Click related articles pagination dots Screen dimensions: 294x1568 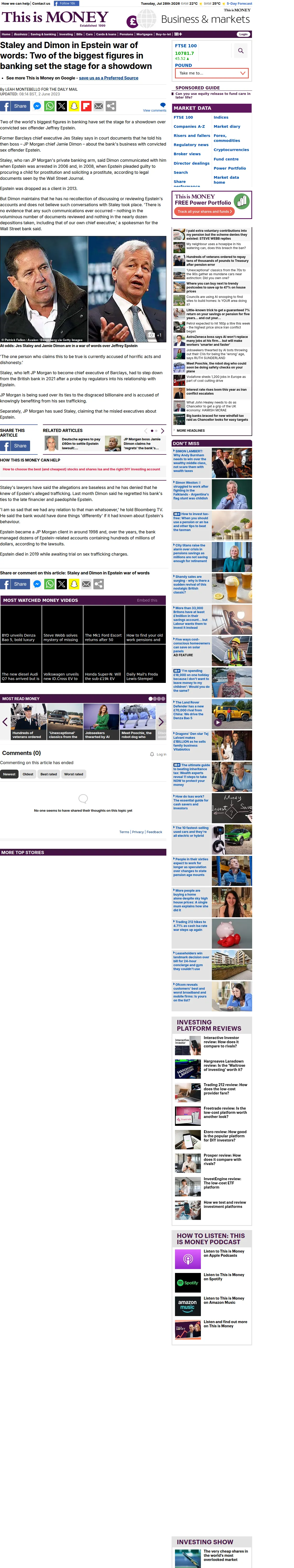click(x=154, y=430)
